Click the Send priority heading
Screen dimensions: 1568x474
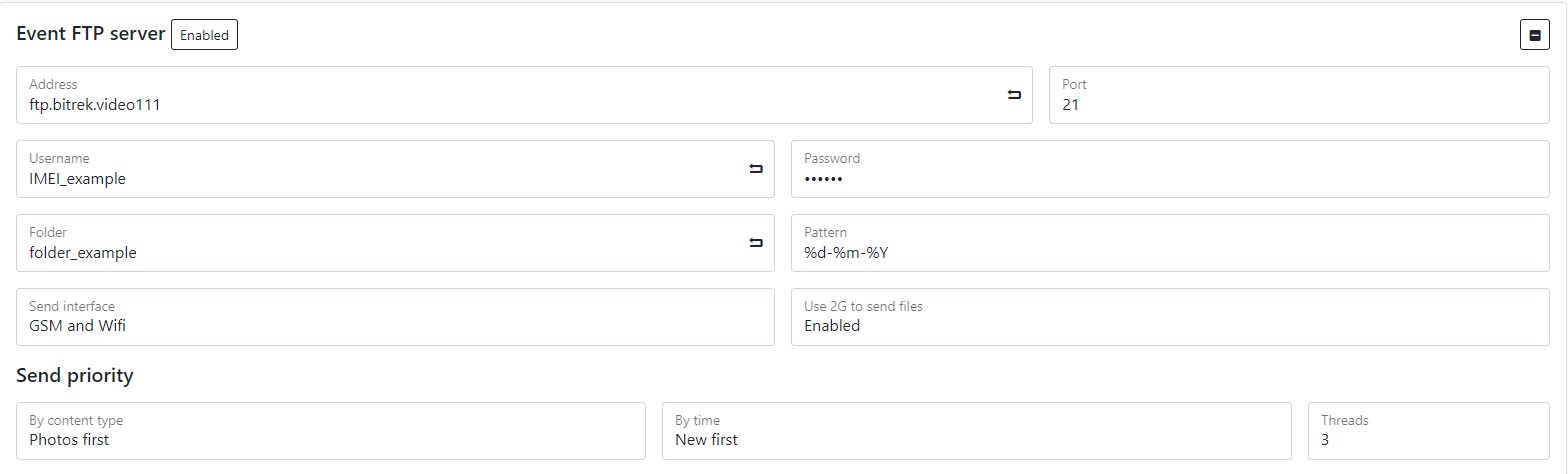click(x=75, y=376)
